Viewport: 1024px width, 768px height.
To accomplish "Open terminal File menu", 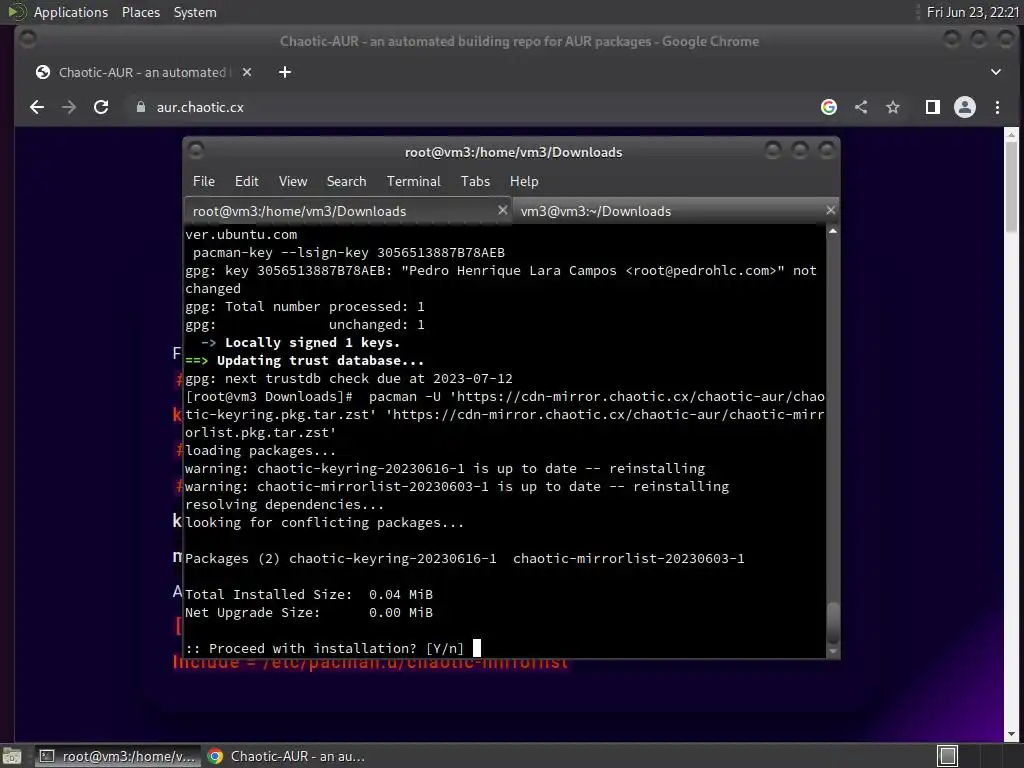I will click(x=204, y=182).
